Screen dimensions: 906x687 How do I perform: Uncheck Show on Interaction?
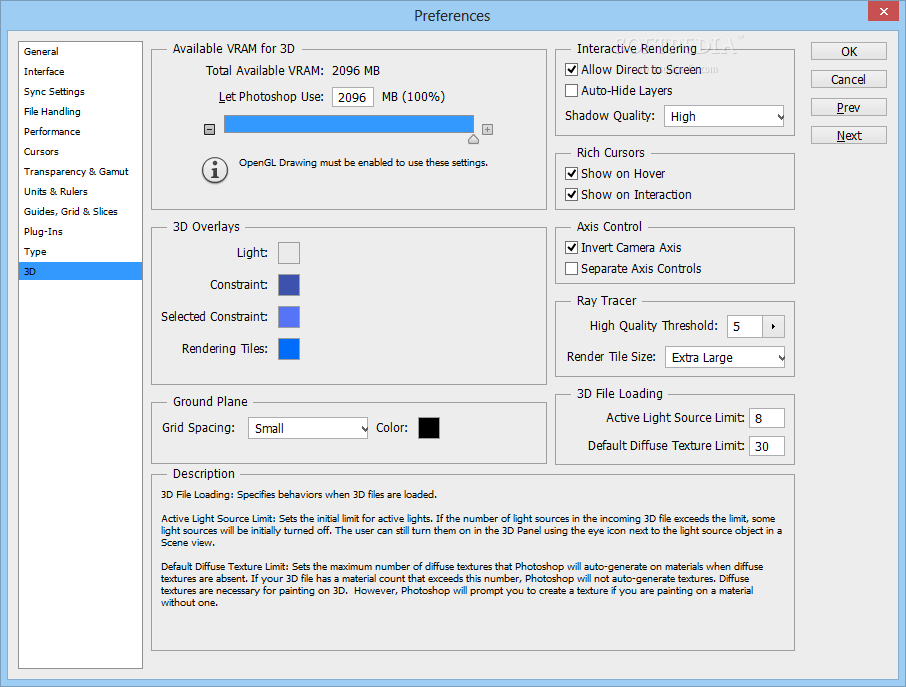[571, 195]
